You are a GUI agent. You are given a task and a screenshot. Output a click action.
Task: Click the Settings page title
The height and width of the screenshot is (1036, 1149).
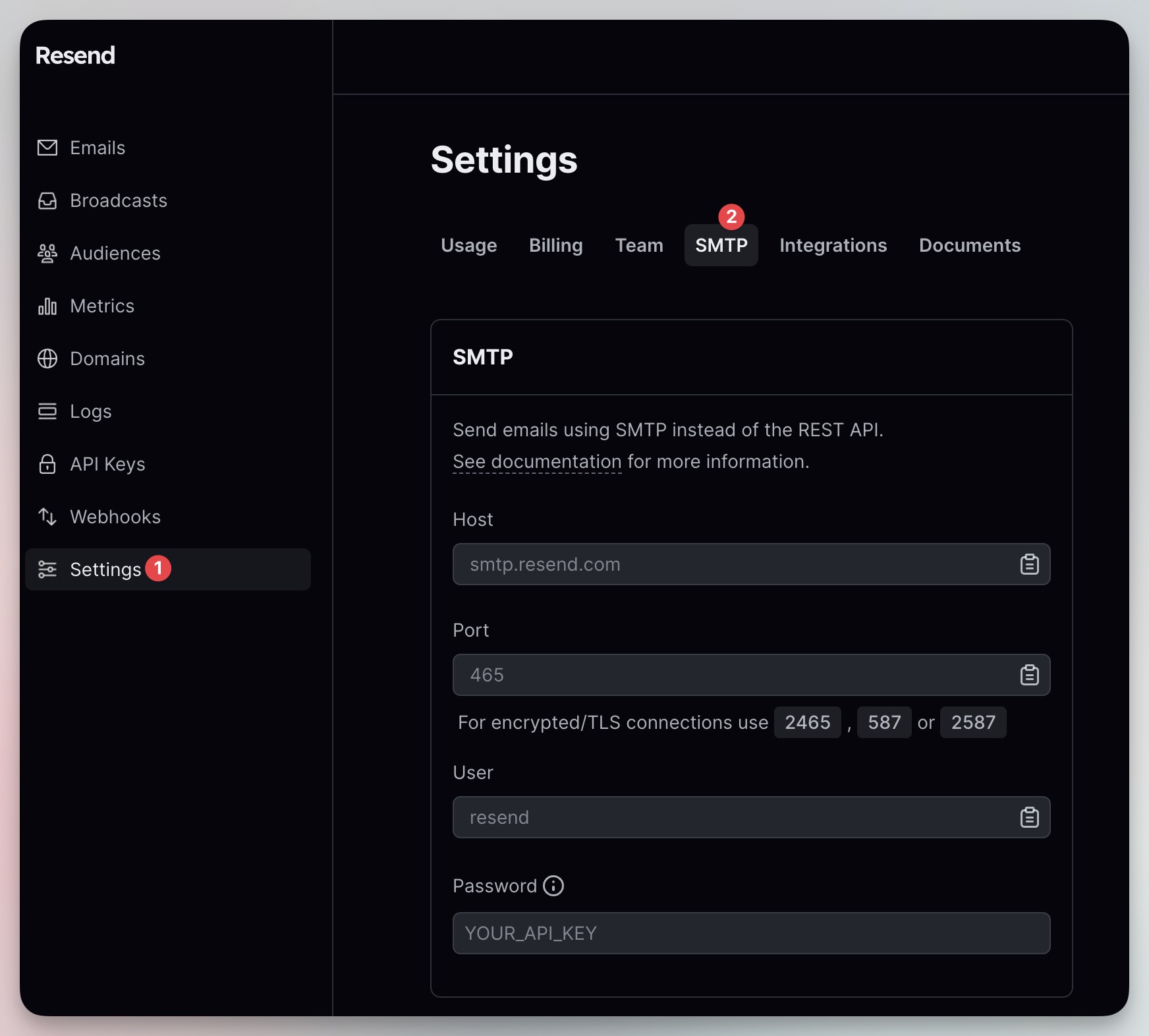pos(504,160)
